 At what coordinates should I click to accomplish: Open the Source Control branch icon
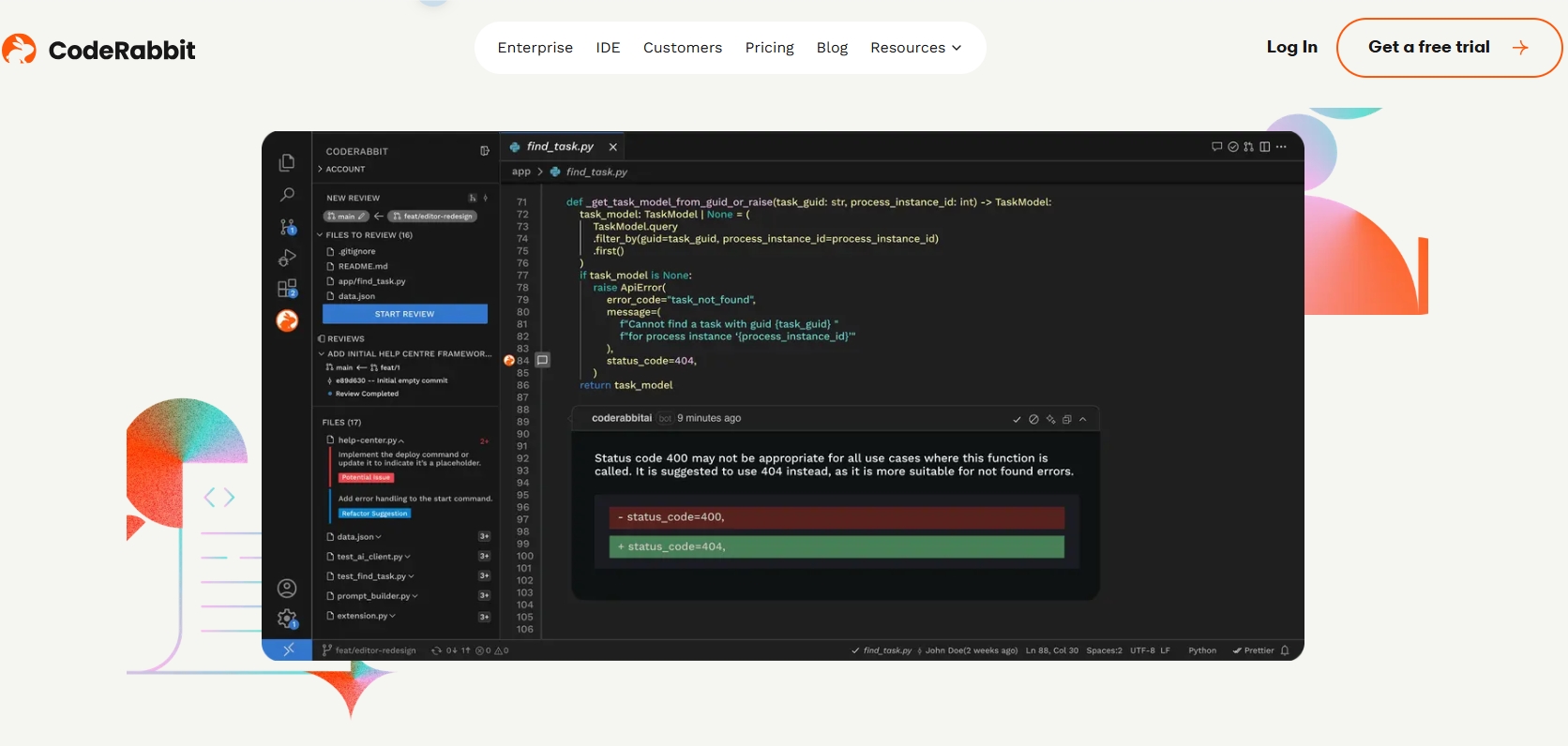pyautogui.click(x=287, y=227)
